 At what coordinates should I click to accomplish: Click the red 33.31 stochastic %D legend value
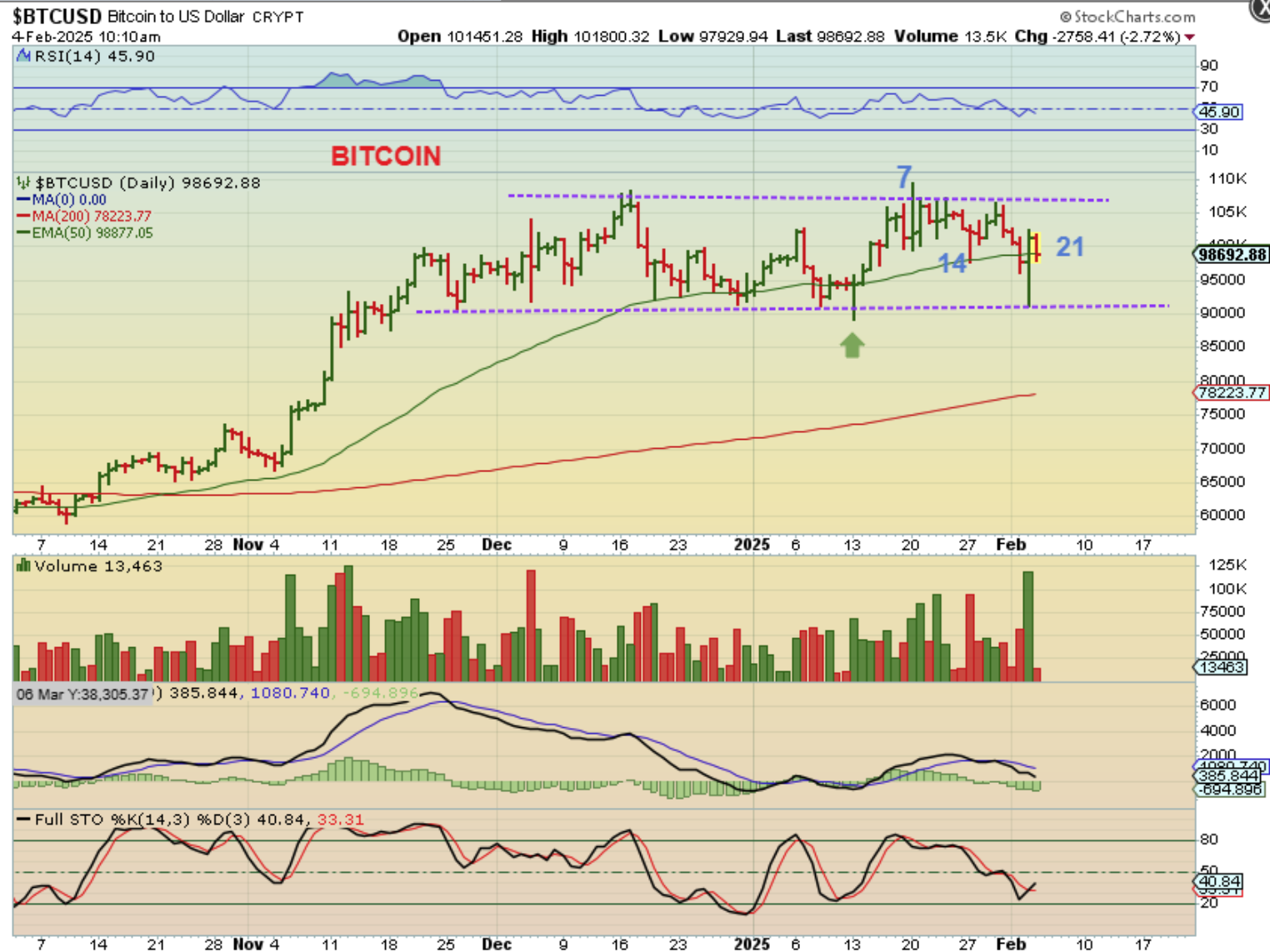tap(341, 820)
